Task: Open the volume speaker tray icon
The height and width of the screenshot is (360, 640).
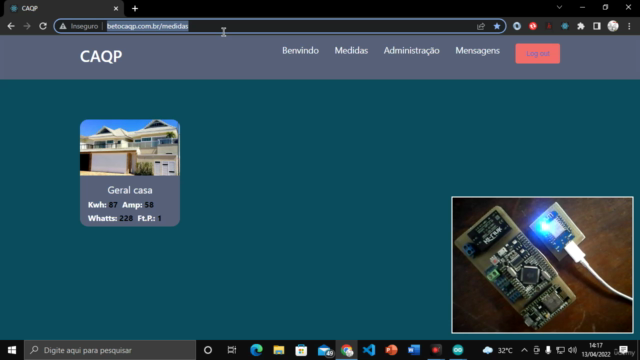Action: pos(573,350)
